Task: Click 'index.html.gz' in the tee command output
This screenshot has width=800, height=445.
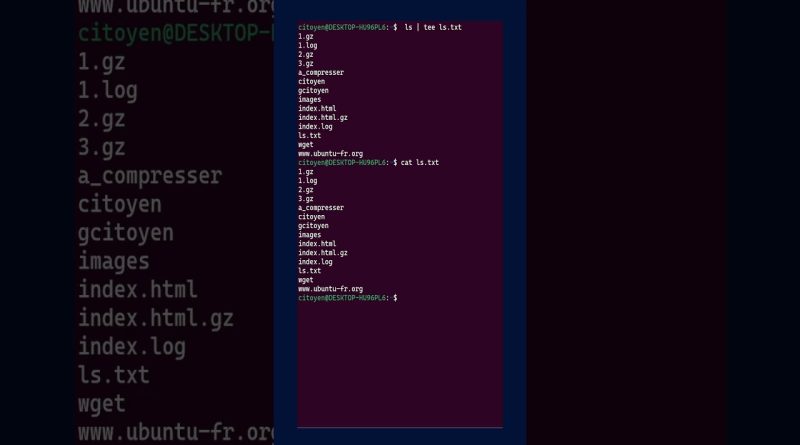Action: tap(323, 117)
